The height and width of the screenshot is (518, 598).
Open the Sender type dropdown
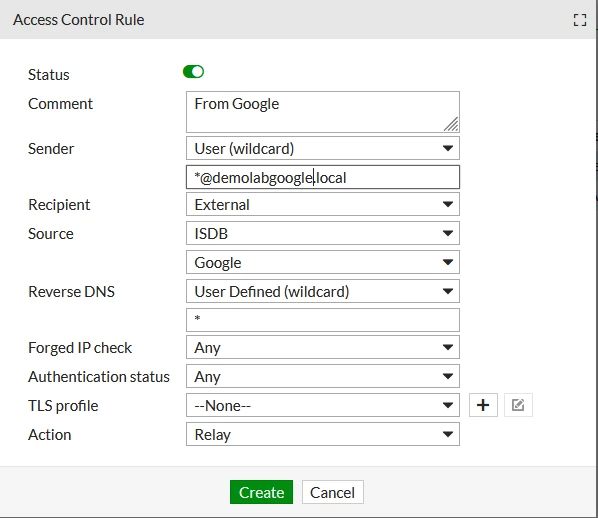coord(323,148)
